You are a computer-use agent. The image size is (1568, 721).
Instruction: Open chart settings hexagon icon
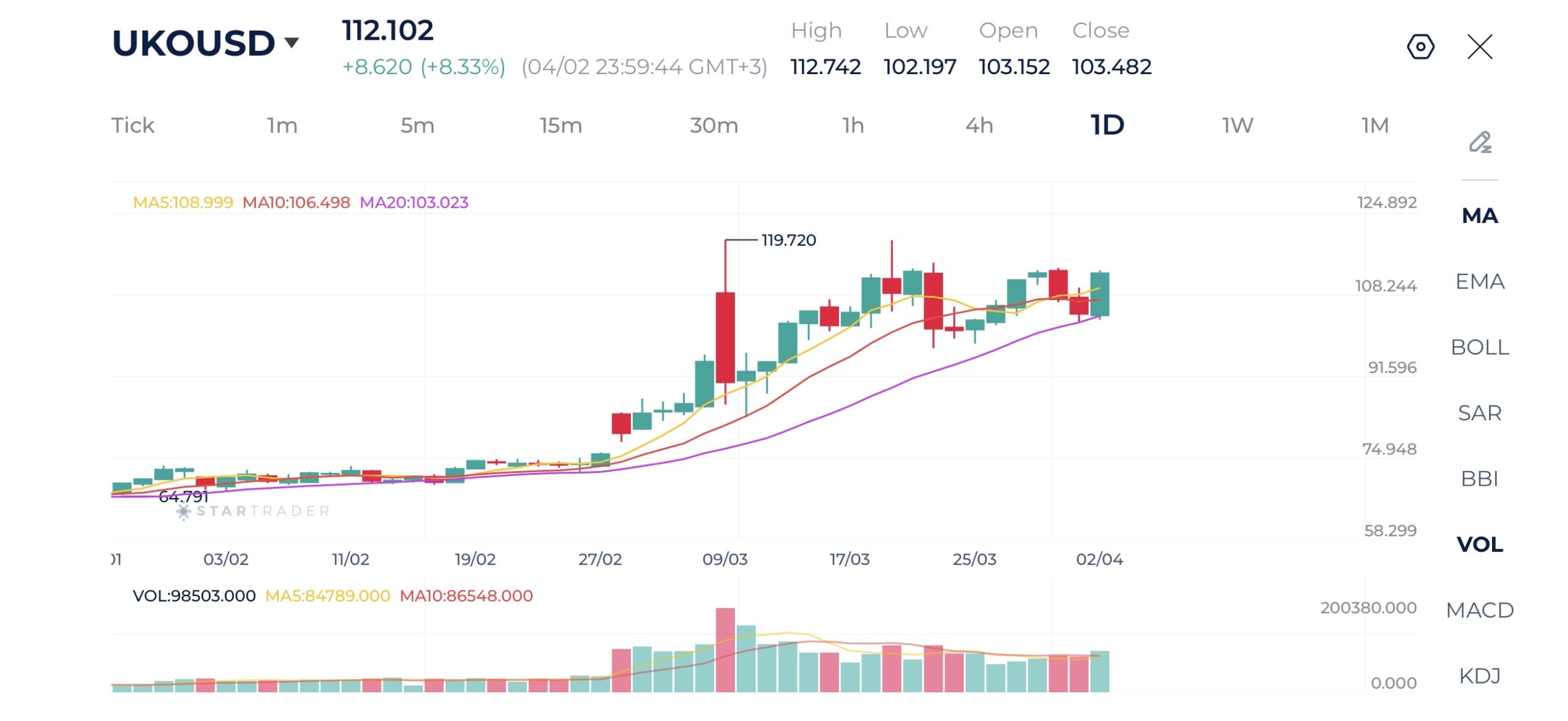[1420, 47]
